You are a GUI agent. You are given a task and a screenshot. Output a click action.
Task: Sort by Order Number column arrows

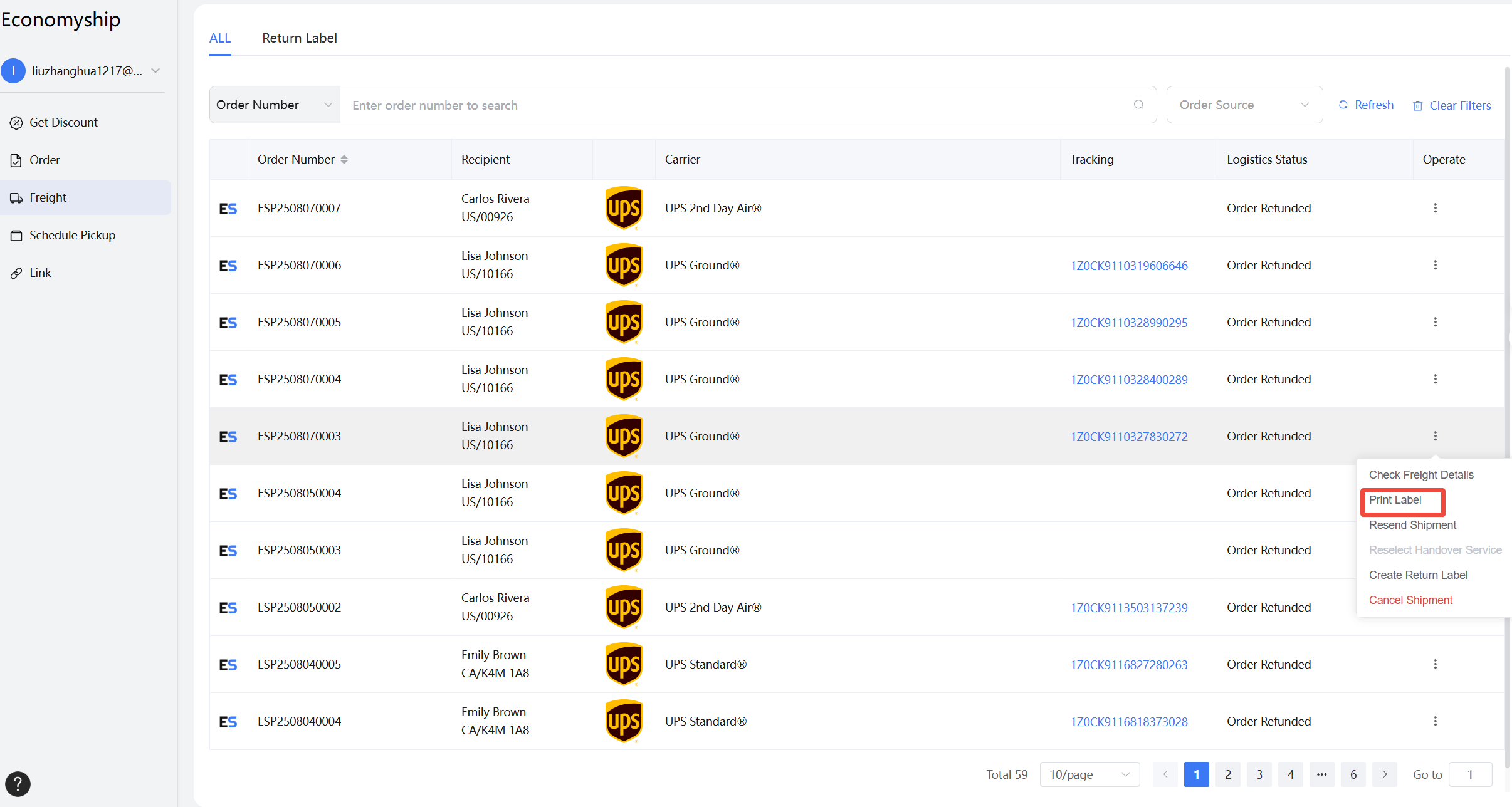(x=344, y=160)
